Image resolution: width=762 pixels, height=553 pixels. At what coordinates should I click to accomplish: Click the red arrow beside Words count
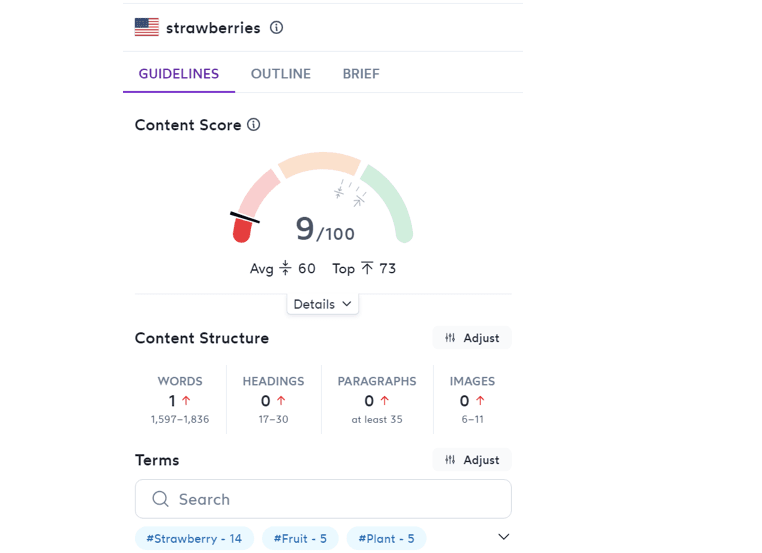coord(186,401)
